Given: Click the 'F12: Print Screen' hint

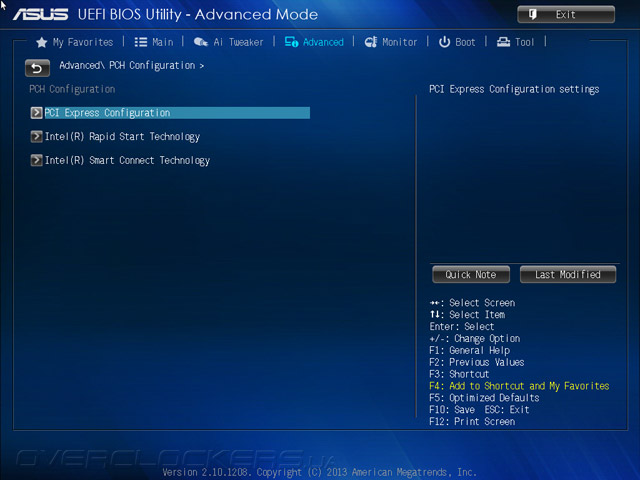Looking at the screenshot, I should [x=472, y=422].
